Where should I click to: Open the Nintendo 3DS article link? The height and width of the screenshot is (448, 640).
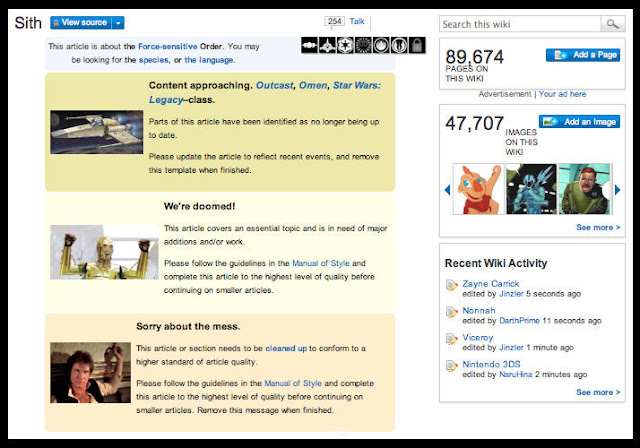491,364
